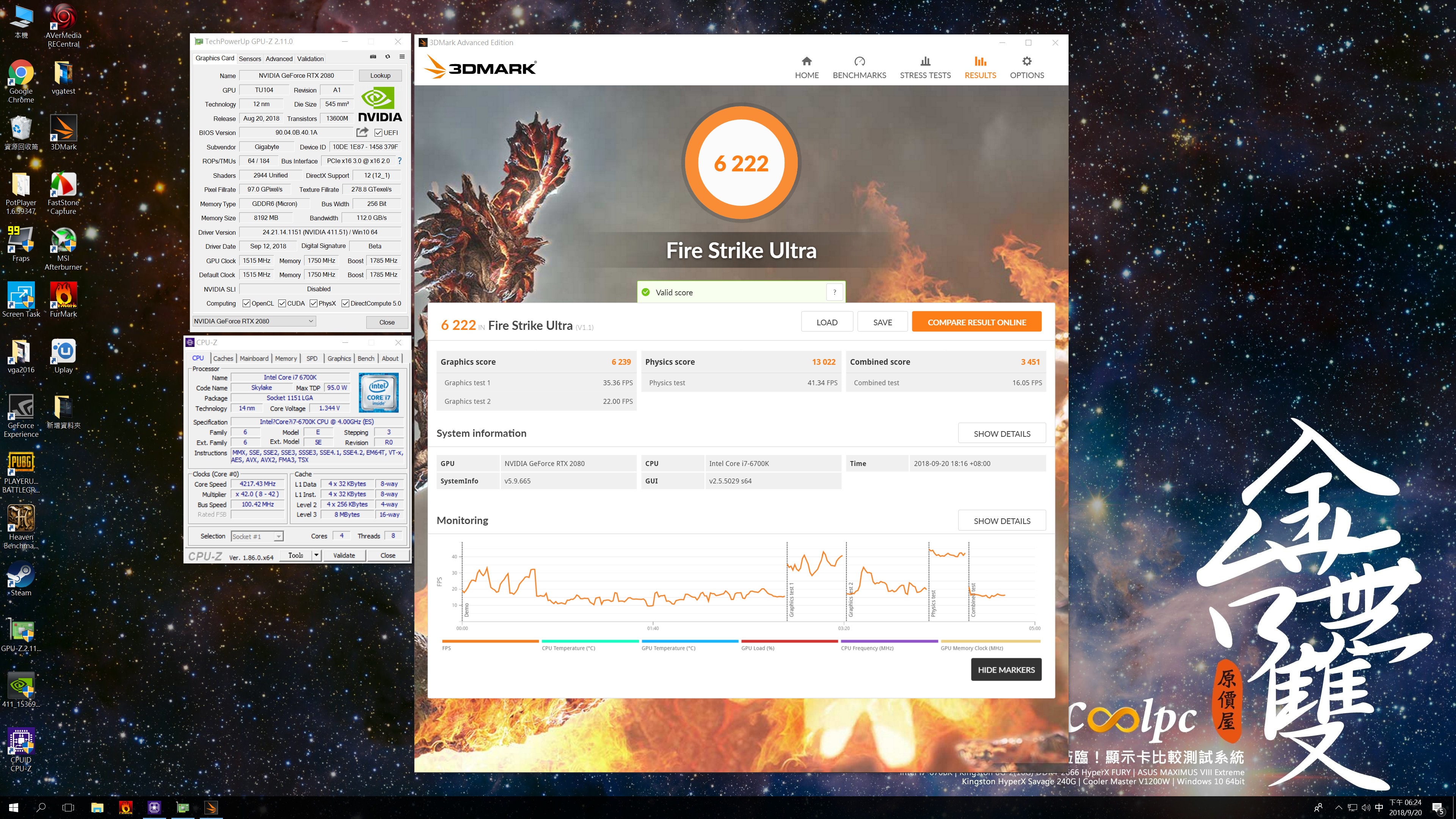Screen dimensions: 1456x819
Task: Open FastStone Capture desktop icon
Action: [x=63, y=194]
